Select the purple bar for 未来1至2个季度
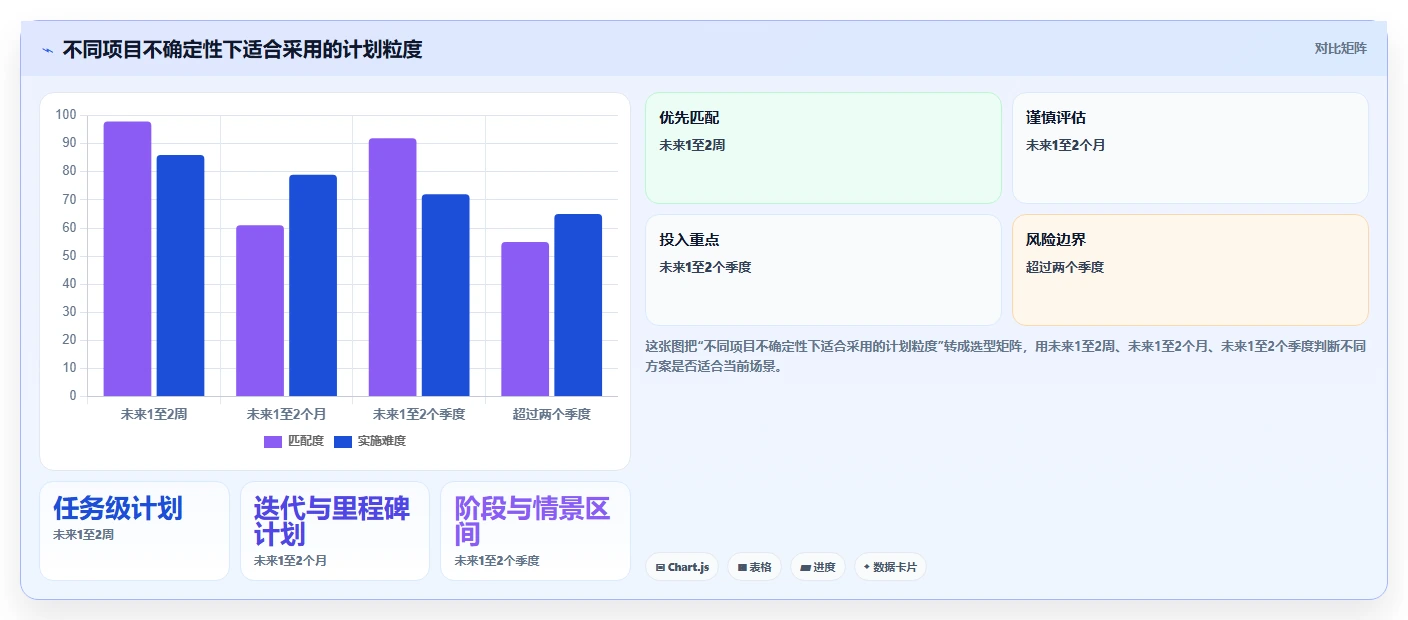This screenshot has height=620, width=1408. (392, 267)
